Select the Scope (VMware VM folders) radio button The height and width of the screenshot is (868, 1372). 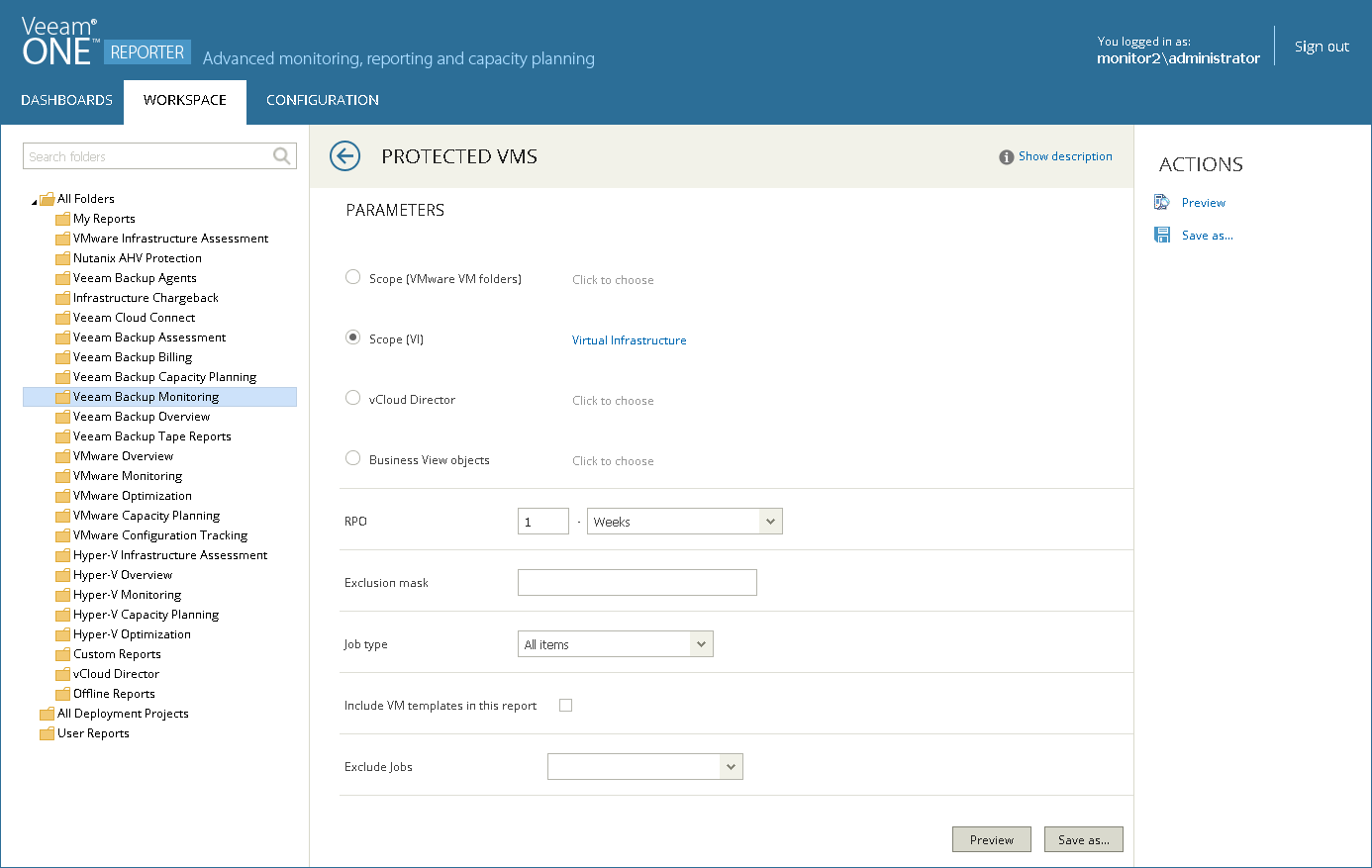tap(352, 277)
